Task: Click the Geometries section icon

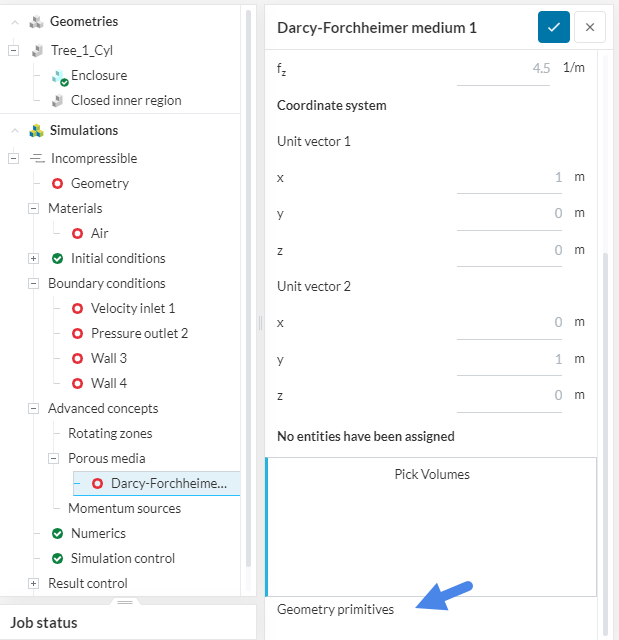Action: click(36, 21)
